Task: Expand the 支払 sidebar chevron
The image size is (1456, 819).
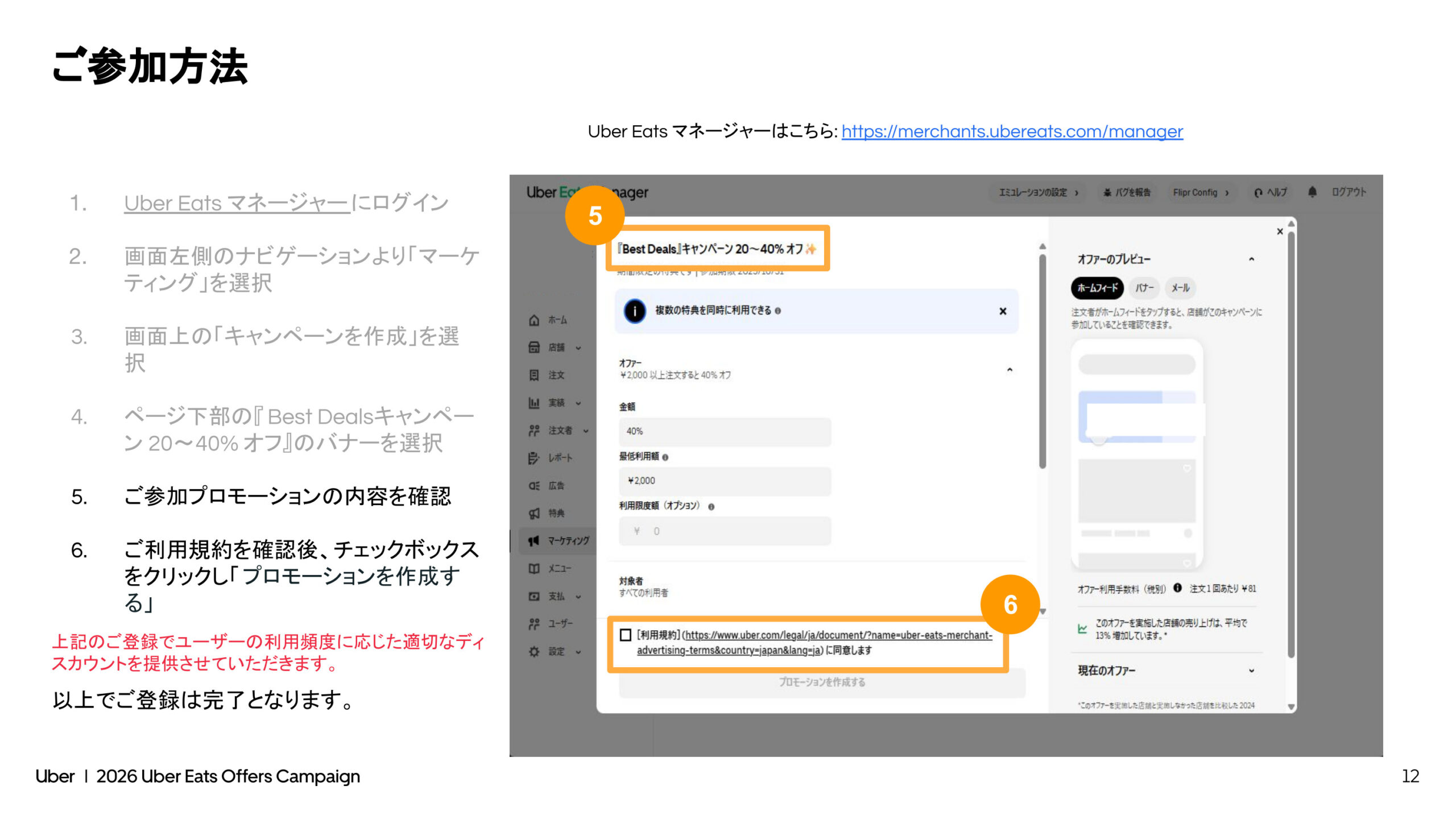Action: tap(578, 597)
